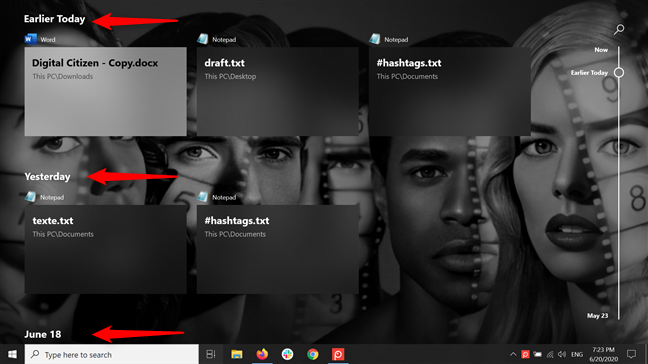Jump to Now on the timeline scrollbar

tap(601, 50)
